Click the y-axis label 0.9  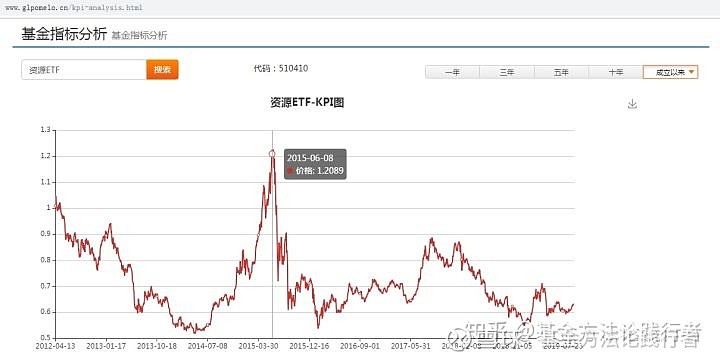pos(45,234)
